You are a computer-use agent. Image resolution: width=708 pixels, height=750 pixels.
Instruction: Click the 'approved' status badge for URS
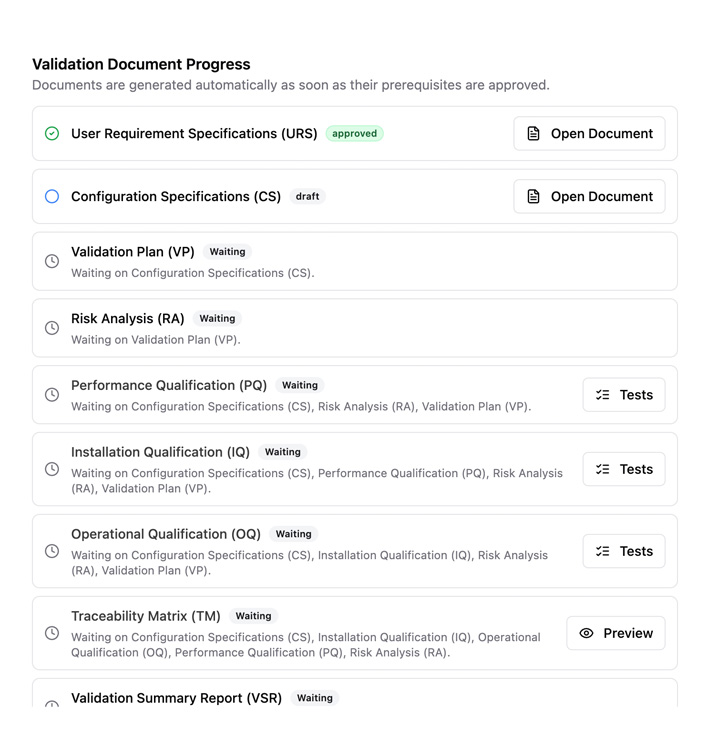354,133
